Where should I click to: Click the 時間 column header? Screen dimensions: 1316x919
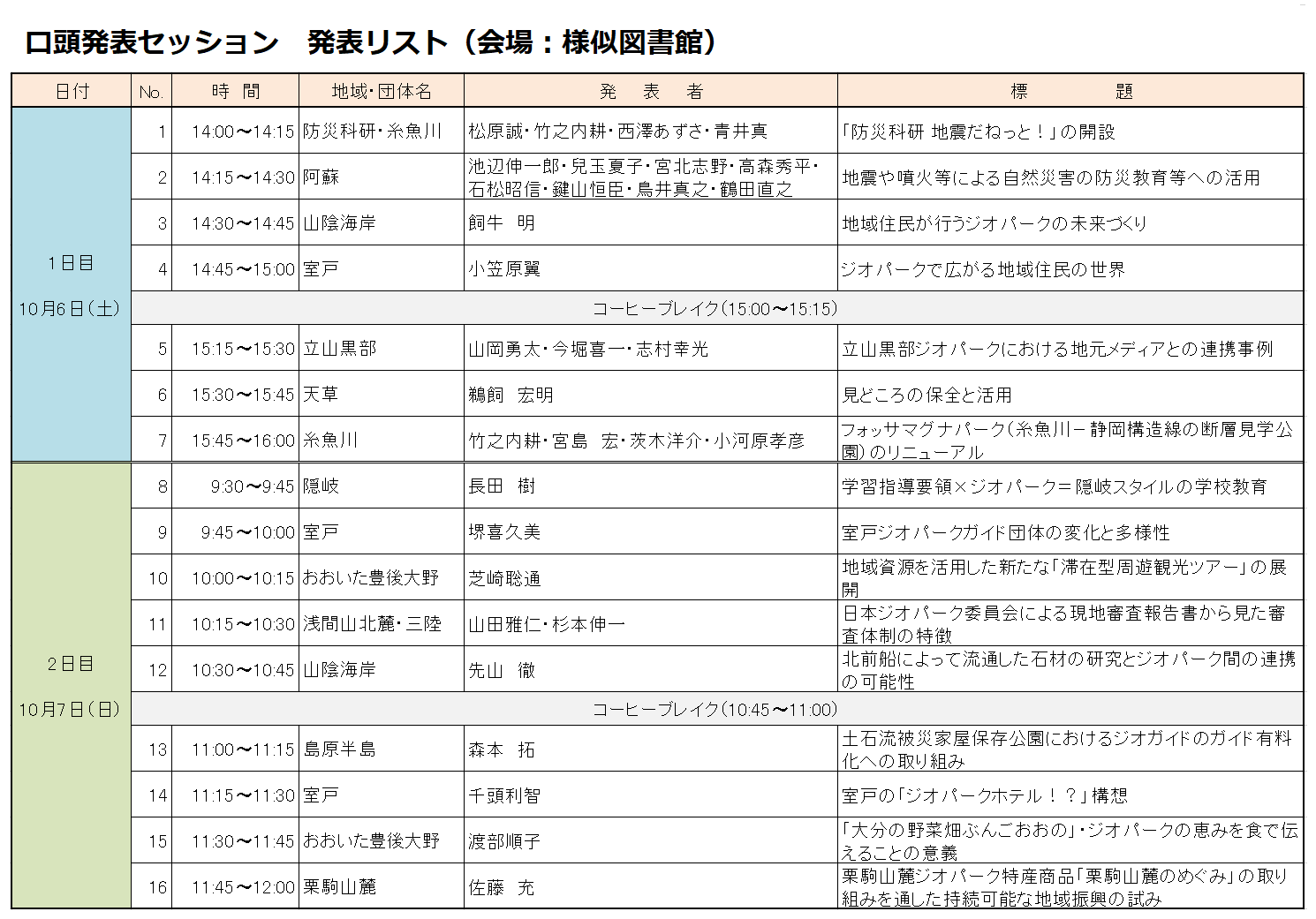pyautogui.click(x=236, y=92)
